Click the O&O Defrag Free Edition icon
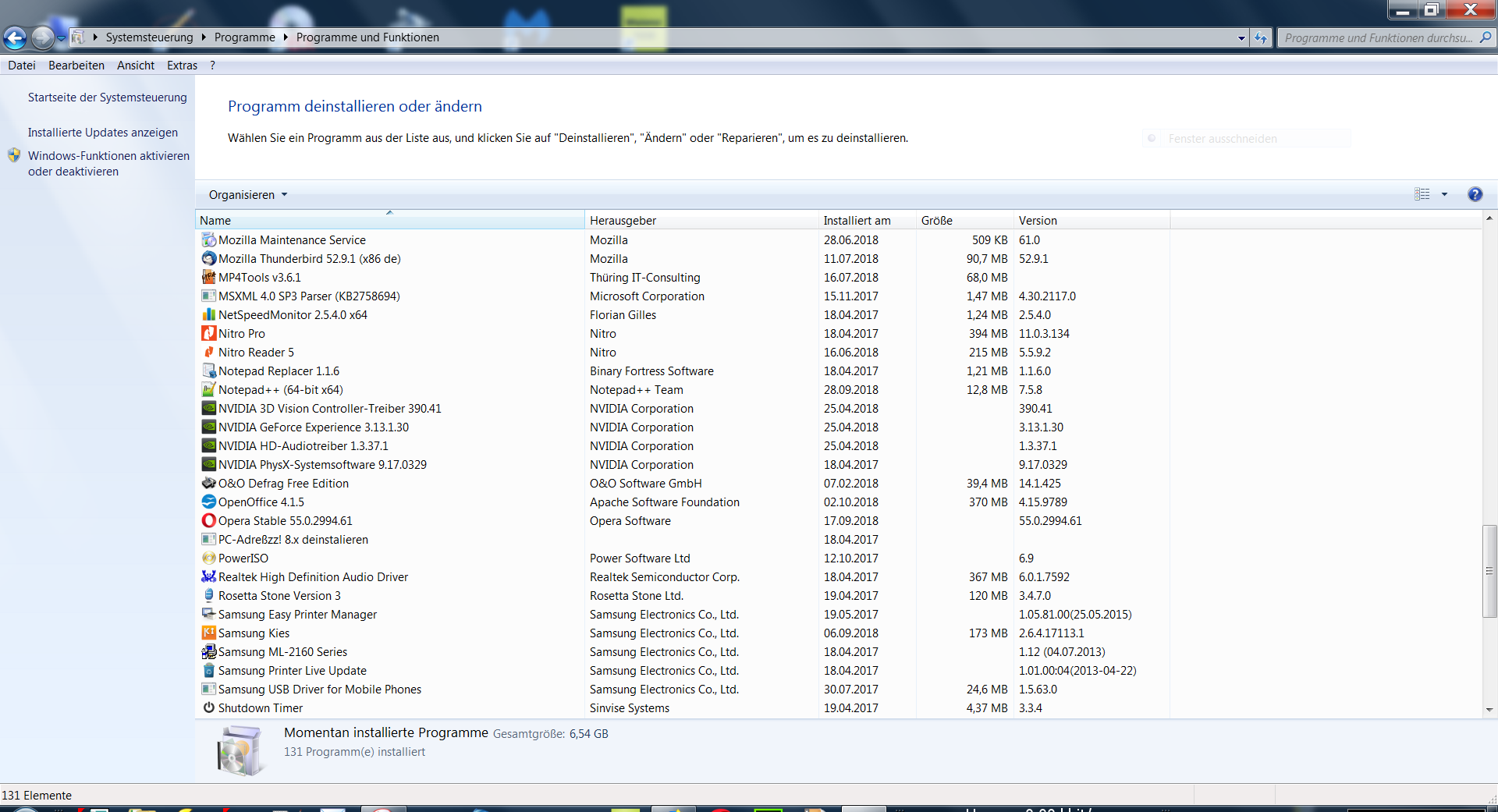 (208, 483)
